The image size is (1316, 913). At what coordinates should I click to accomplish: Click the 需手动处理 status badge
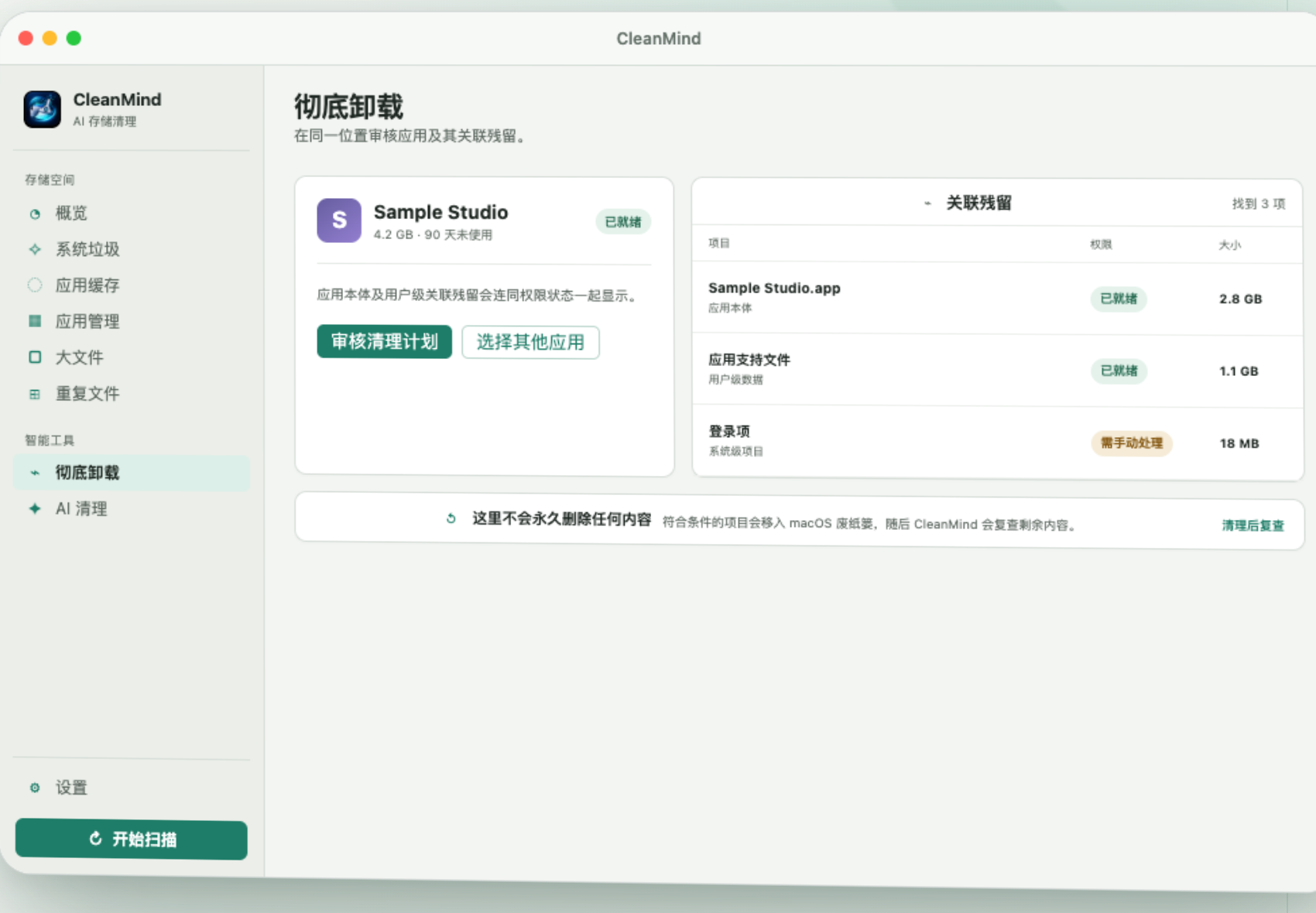pos(1132,443)
